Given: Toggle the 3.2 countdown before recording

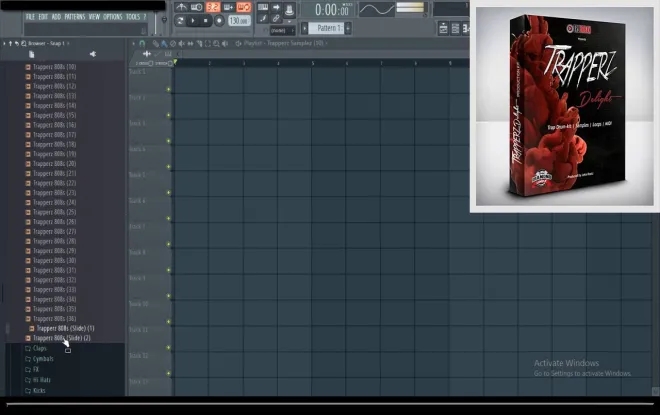Looking at the screenshot, I should 213,7.
